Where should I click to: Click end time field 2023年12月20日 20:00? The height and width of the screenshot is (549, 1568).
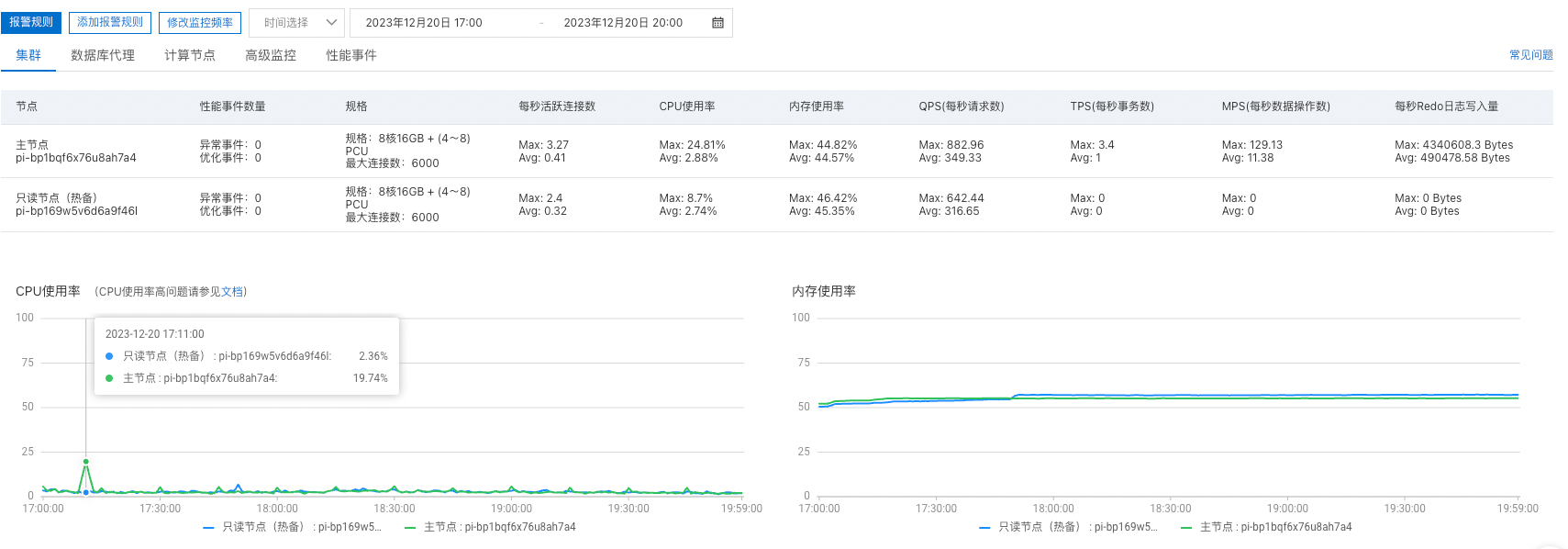[623, 23]
